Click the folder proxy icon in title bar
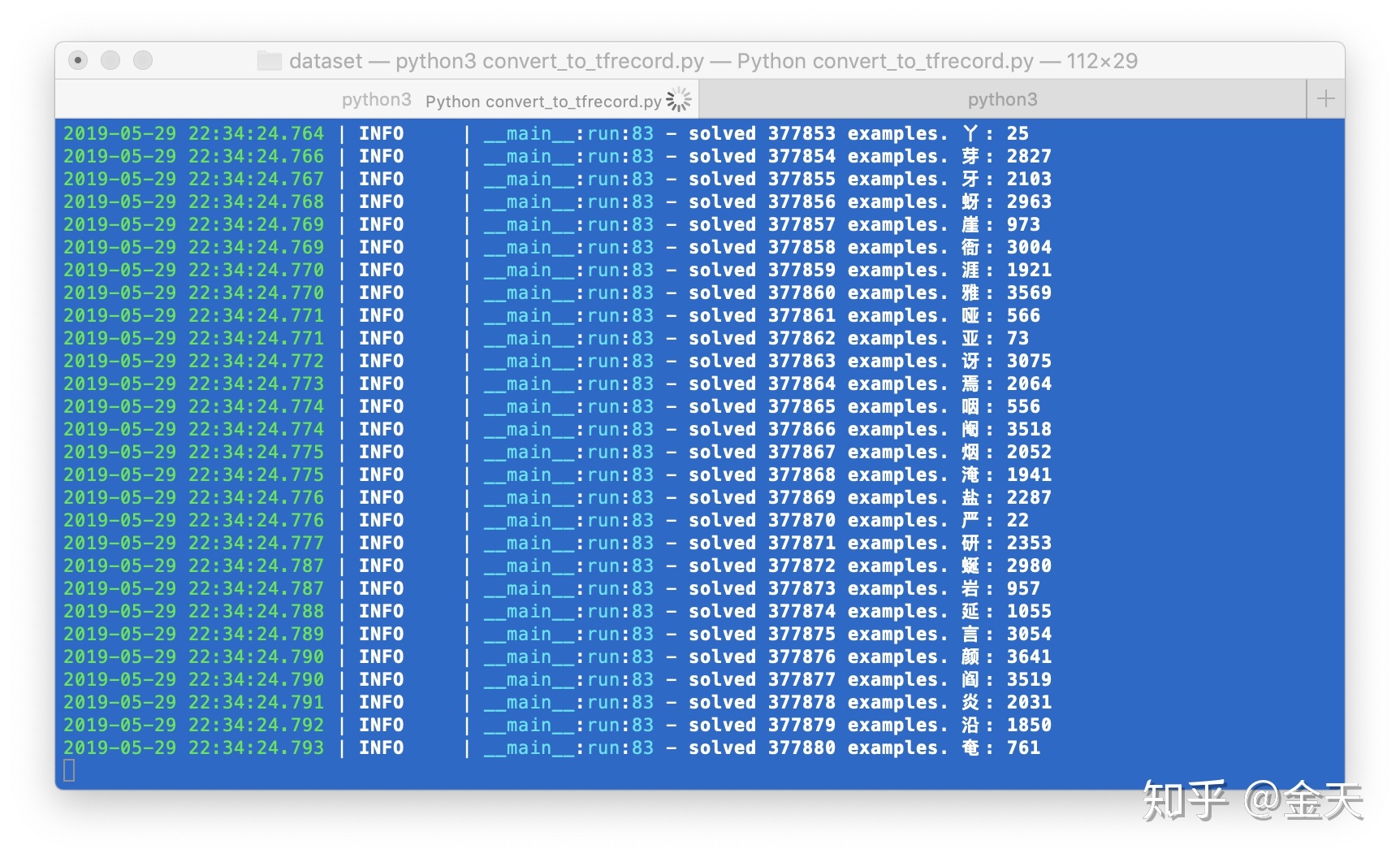This screenshot has width=1400, height=858. [x=269, y=61]
